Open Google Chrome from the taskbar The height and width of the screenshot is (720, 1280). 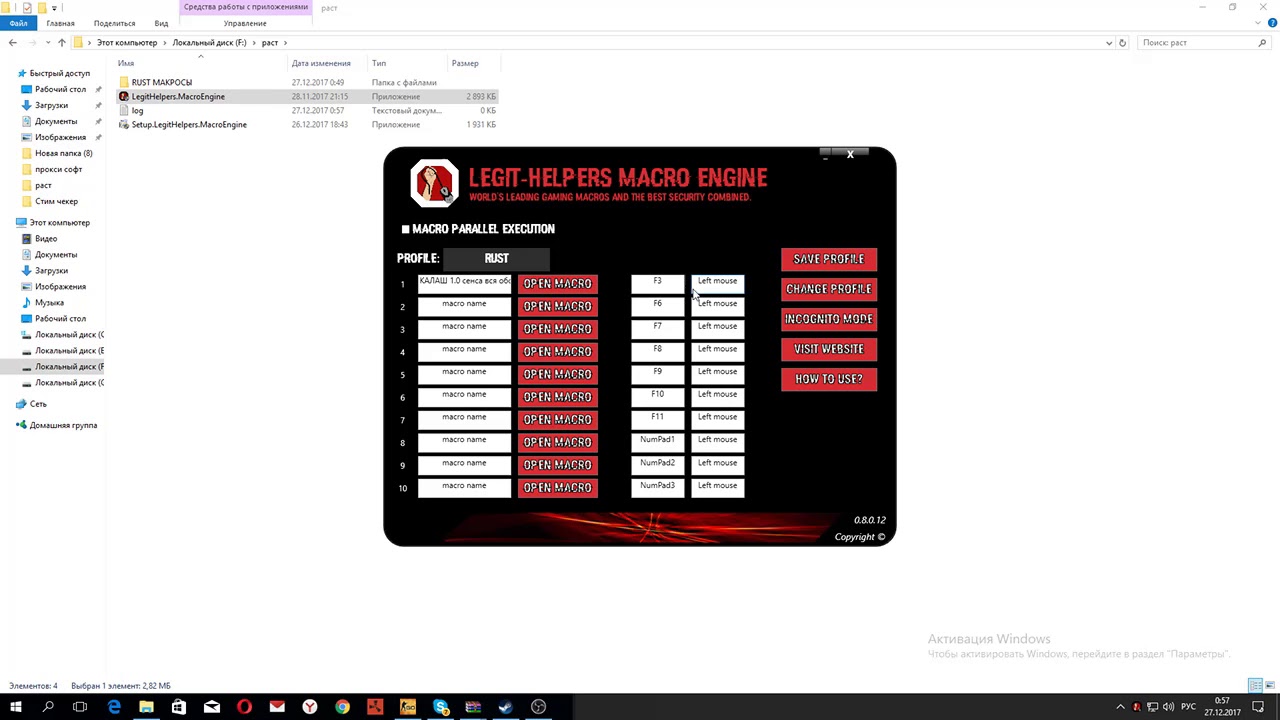point(342,707)
